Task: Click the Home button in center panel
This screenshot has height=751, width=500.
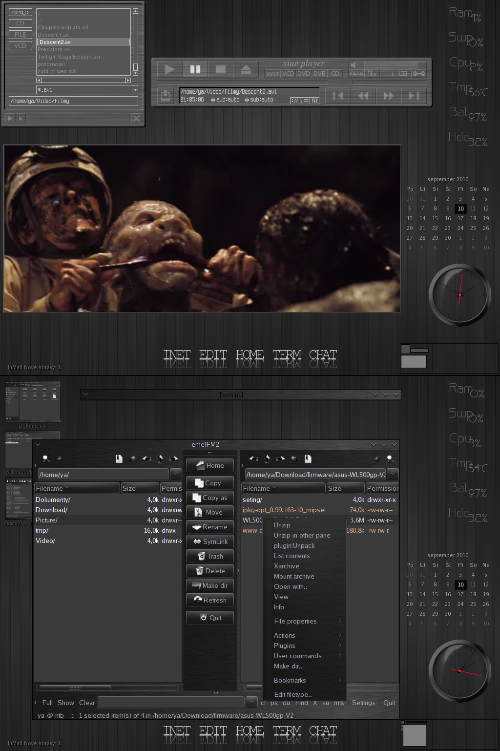Action: pos(210,465)
